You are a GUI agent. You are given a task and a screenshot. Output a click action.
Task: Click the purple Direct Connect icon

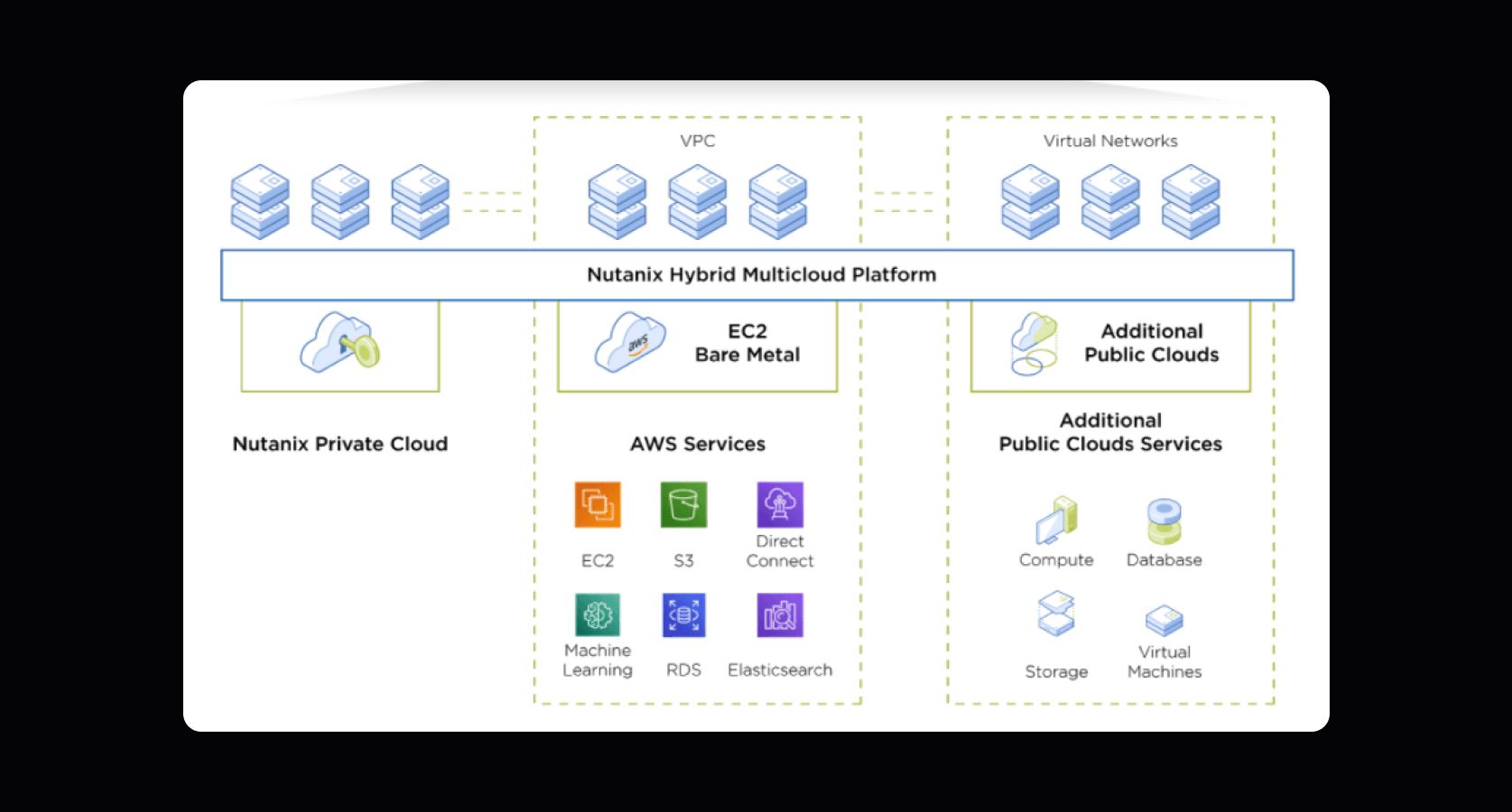point(780,504)
